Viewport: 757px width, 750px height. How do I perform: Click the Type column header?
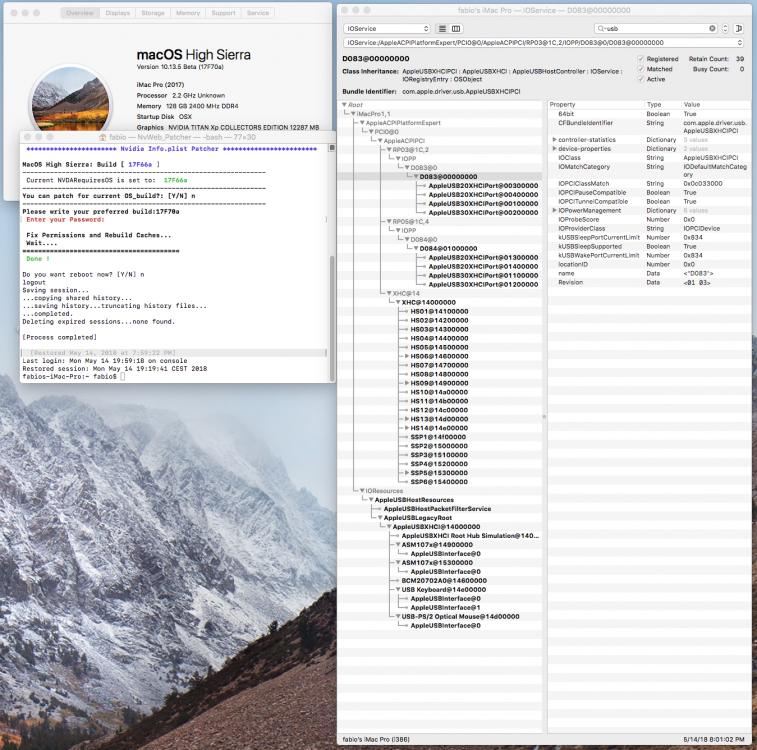pos(662,105)
